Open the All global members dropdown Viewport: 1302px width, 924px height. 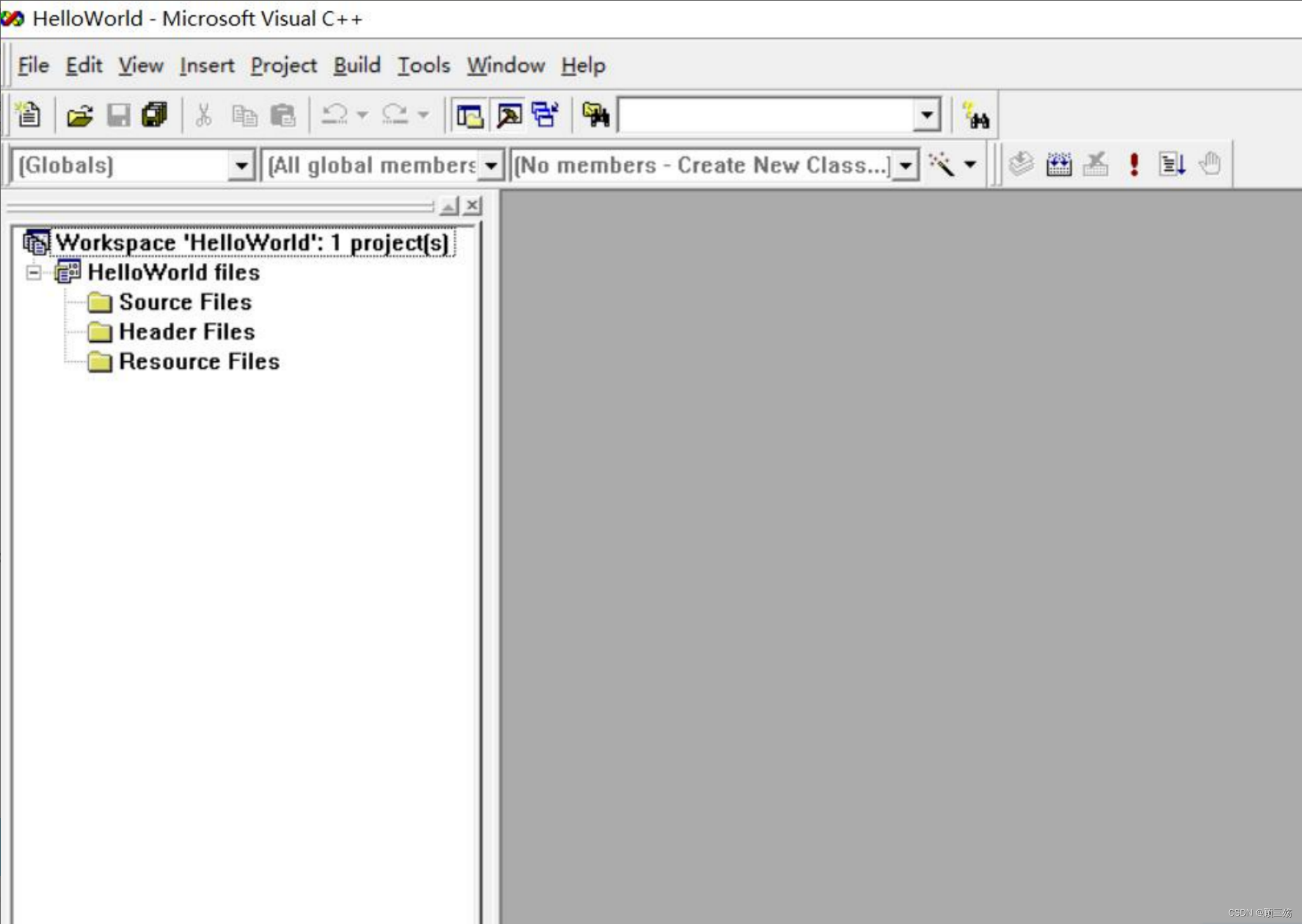(491, 166)
